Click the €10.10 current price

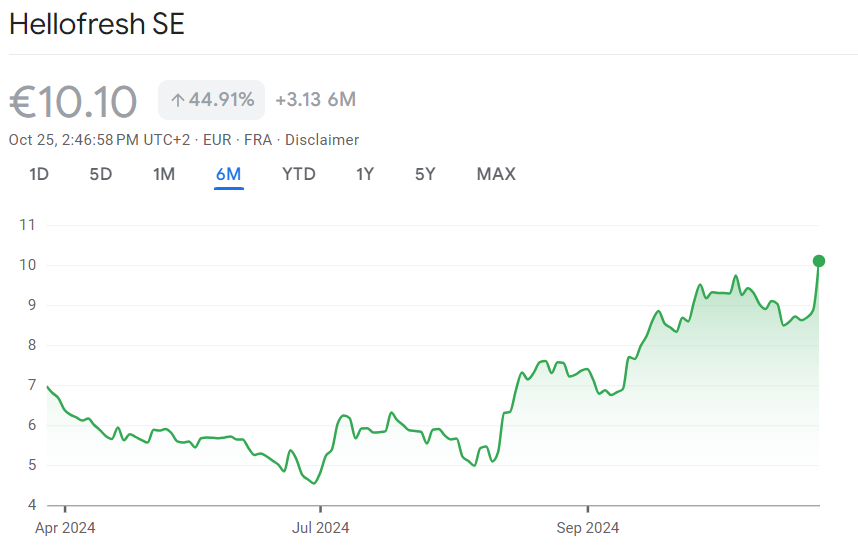click(x=73, y=102)
